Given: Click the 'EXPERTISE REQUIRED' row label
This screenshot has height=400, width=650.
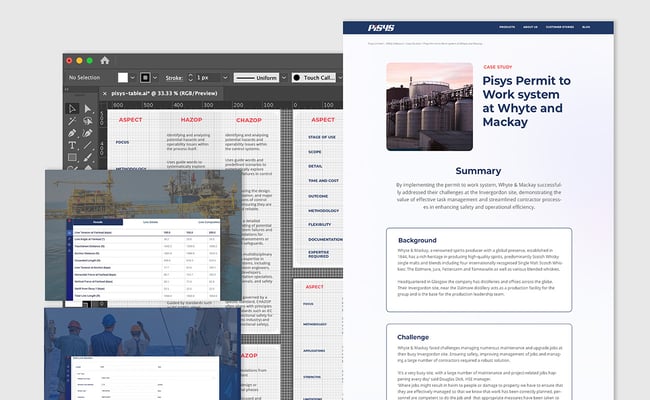Looking at the screenshot, I should pyautogui.click(x=318, y=254).
